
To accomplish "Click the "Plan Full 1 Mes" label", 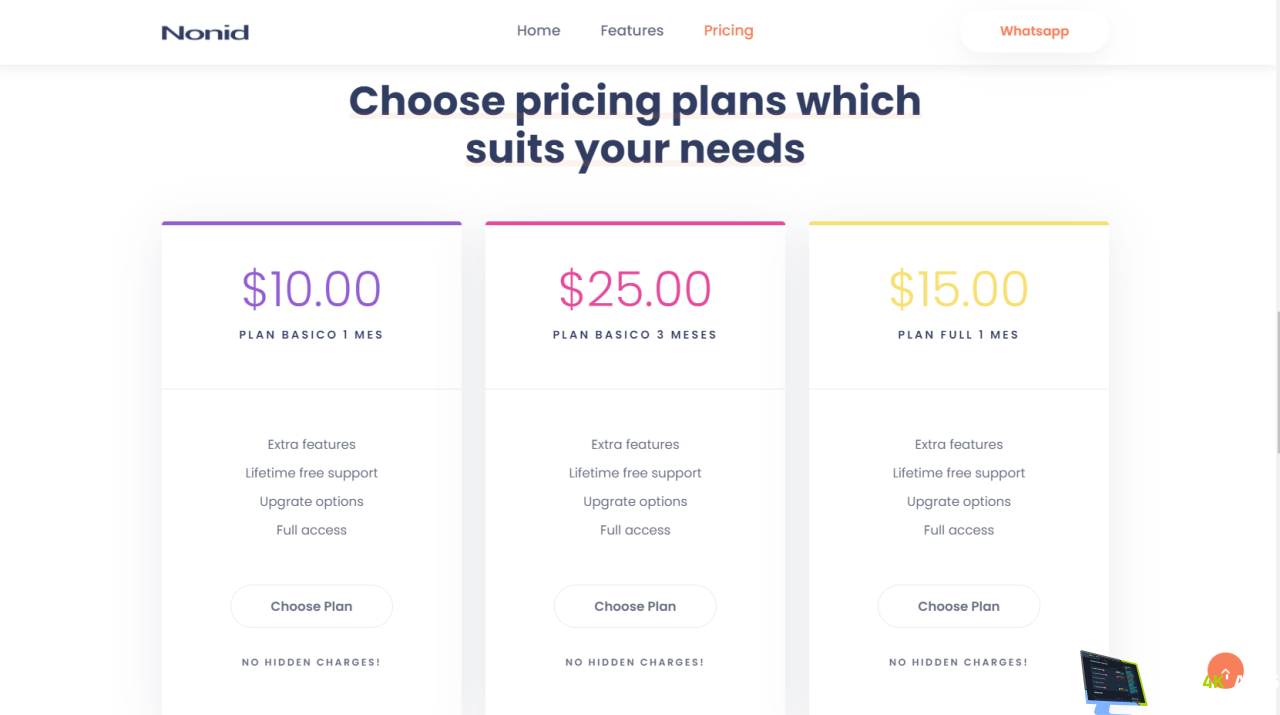I will coord(958,335).
